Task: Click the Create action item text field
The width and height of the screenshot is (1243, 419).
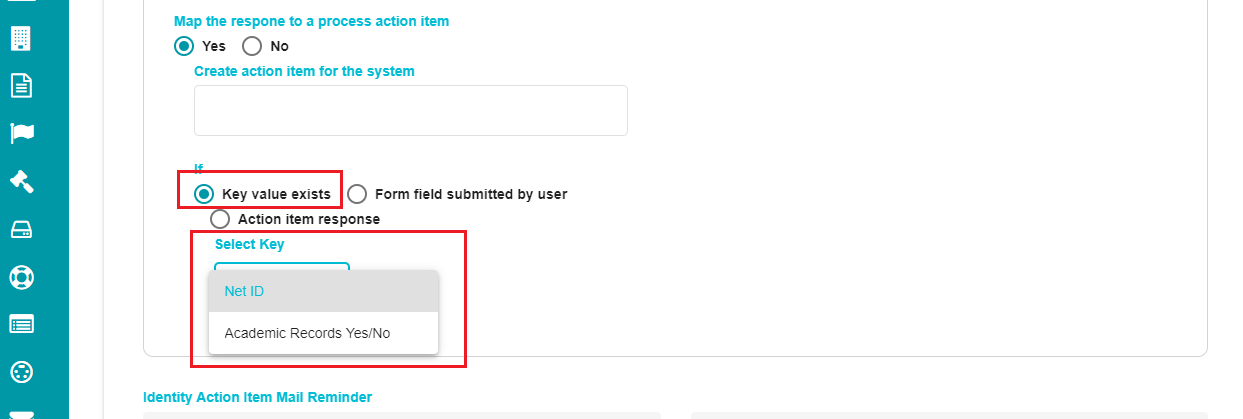Action: (410, 110)
